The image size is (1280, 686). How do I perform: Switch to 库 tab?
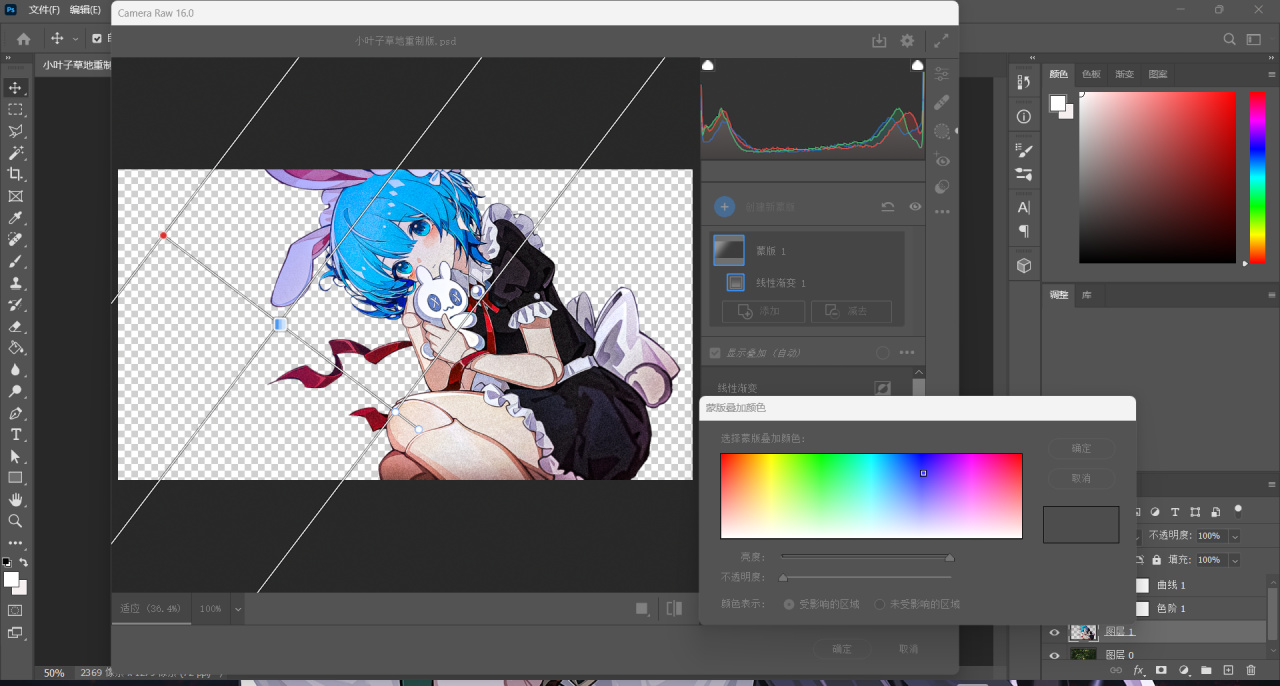click(x=1087, y=295)
